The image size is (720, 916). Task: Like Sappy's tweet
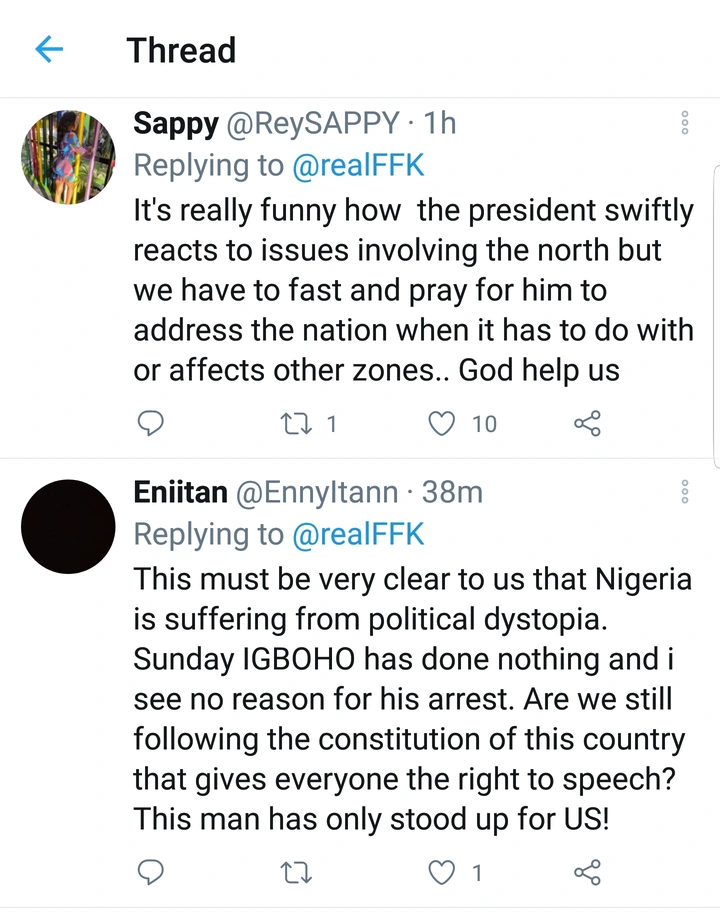(x=442, y=424)
